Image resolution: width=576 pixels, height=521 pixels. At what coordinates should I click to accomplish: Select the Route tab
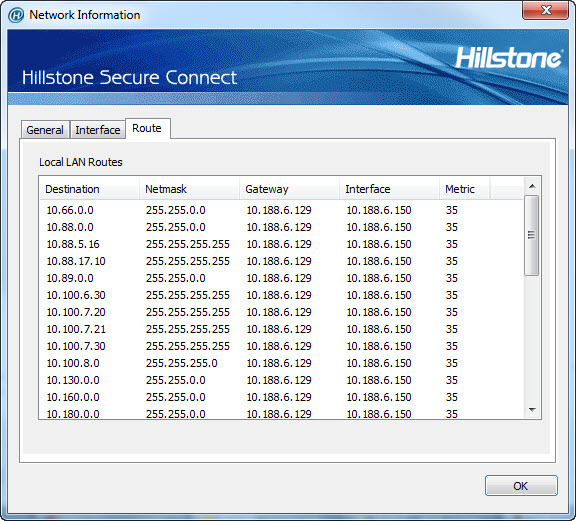pyautogui.click(x=147, y=128)
